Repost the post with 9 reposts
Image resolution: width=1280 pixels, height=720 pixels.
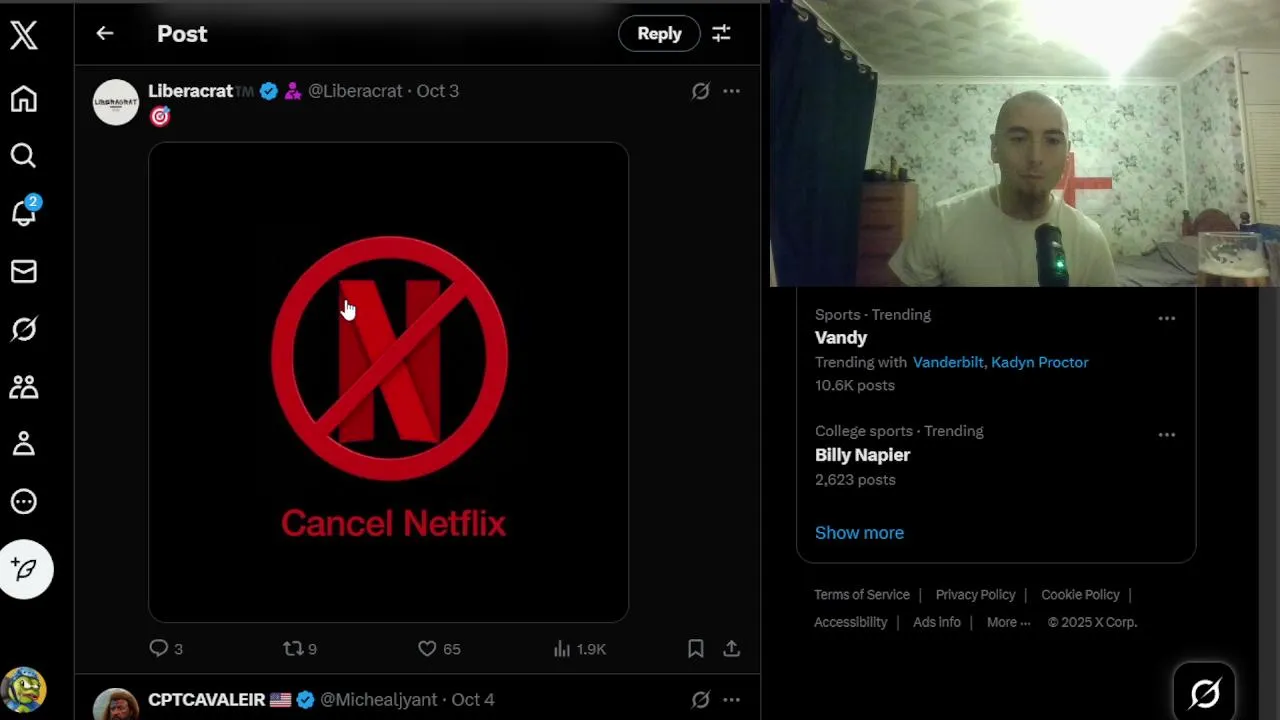300,649
